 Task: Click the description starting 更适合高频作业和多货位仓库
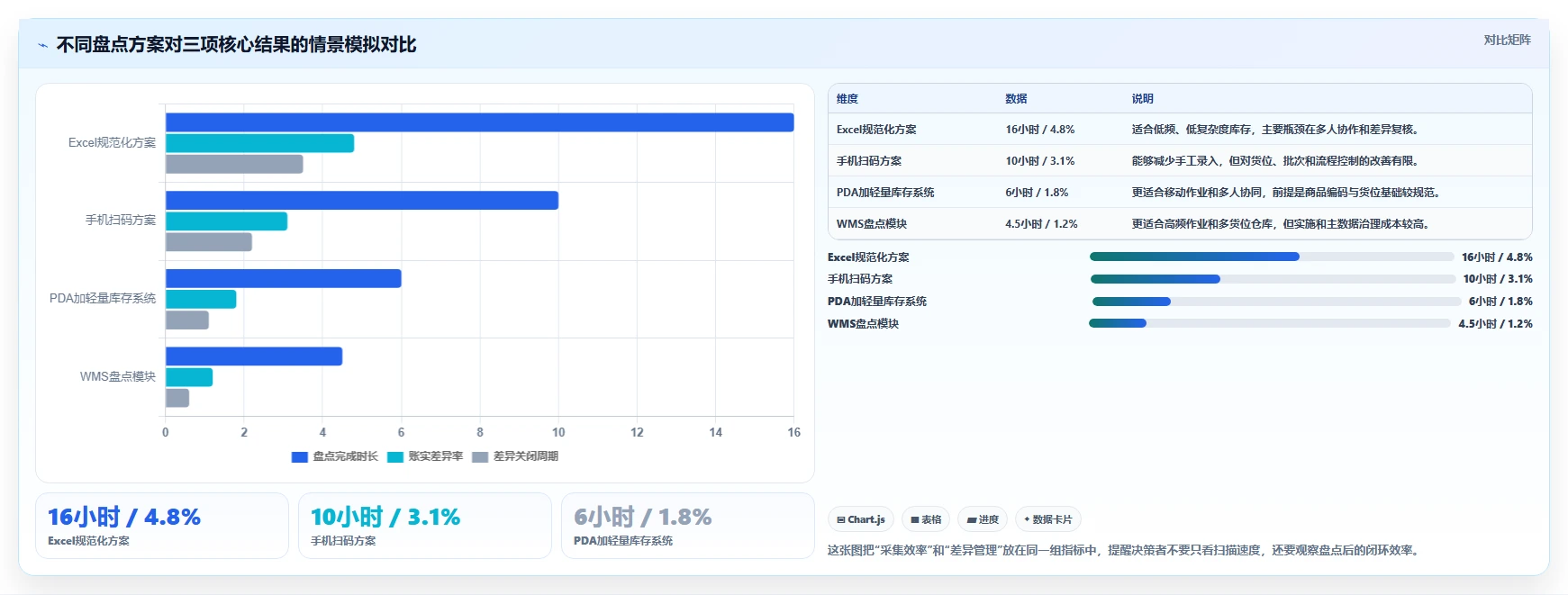click(1282, 224)
